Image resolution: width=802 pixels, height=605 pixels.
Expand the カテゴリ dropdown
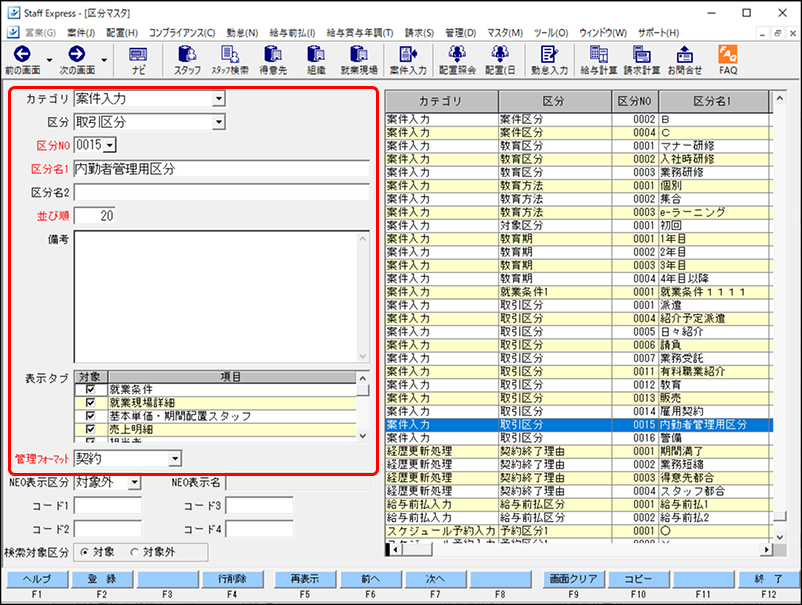[x=218, y=99]
